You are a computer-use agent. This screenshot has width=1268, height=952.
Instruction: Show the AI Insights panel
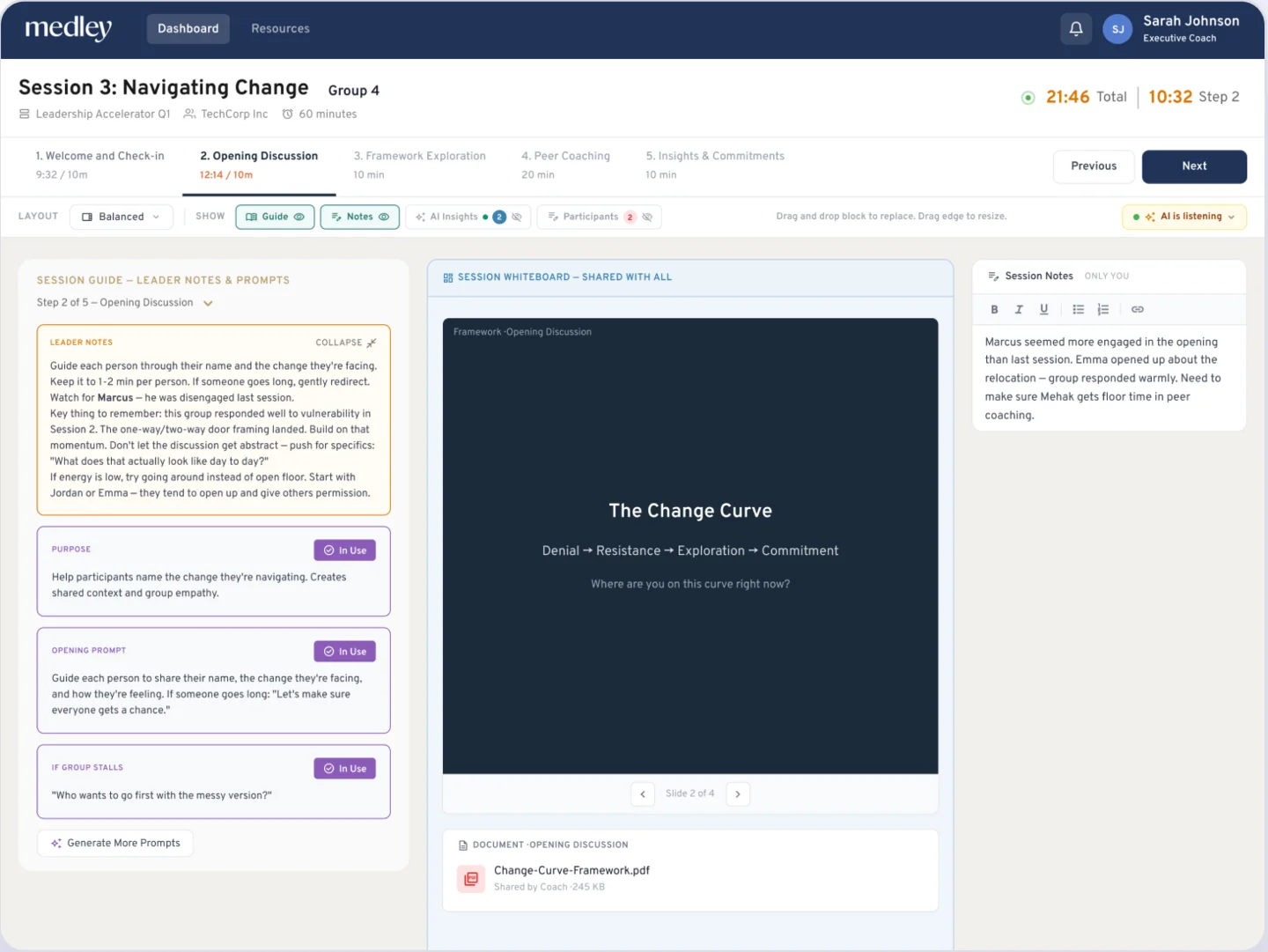click(468, 217)
